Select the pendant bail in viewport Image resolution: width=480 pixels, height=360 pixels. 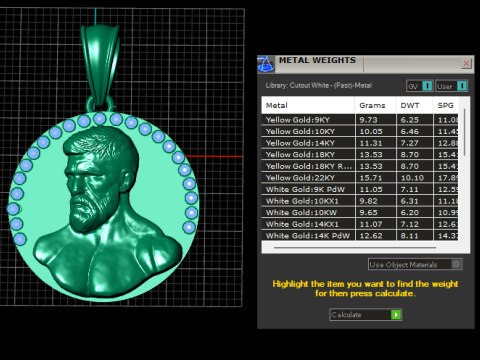point(100,65)
